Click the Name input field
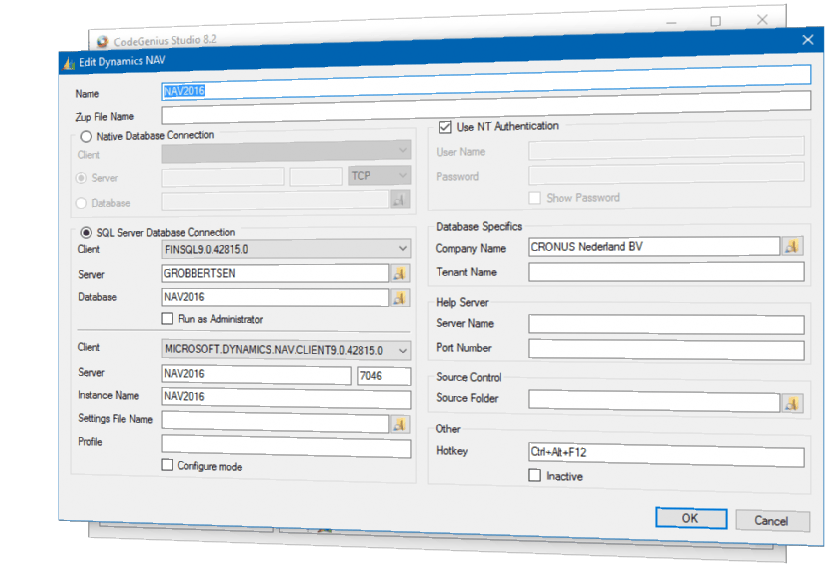Image resolution: width=830 pixels, height=570 pixels. click(x=485, y=82)
